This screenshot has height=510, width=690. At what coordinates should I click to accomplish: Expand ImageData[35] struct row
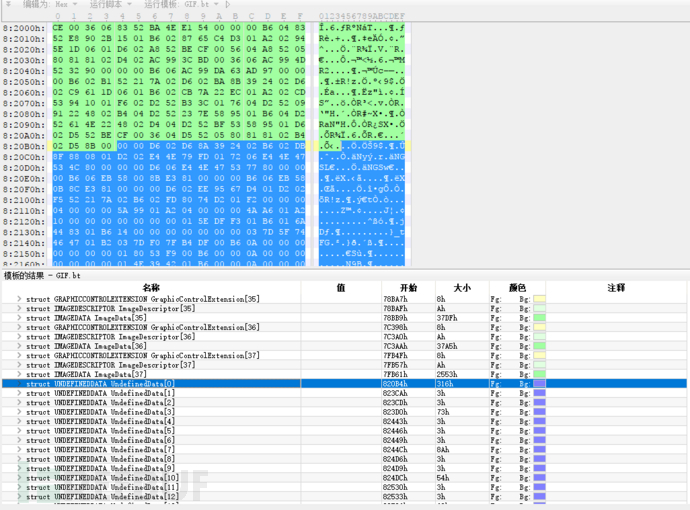(19, 318)
